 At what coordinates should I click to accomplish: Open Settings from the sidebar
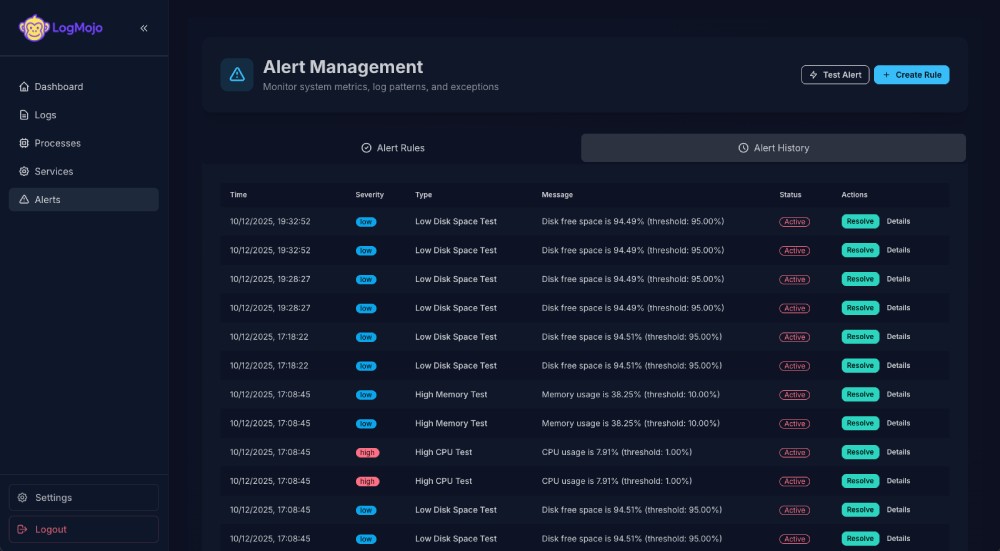[x=84, y=497]
